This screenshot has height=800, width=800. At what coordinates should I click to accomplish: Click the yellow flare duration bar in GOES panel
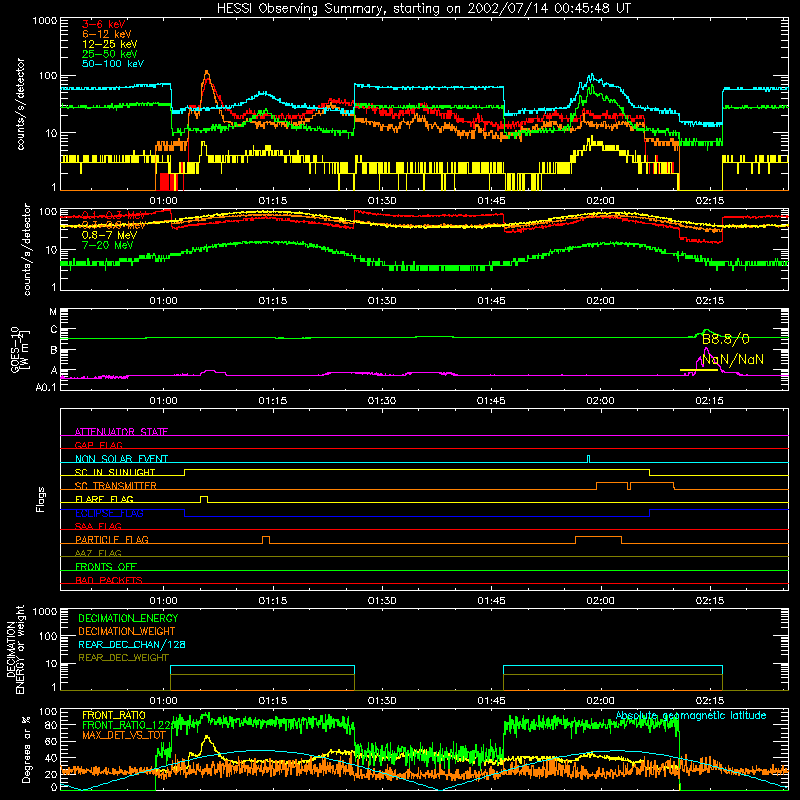(698, 370)
